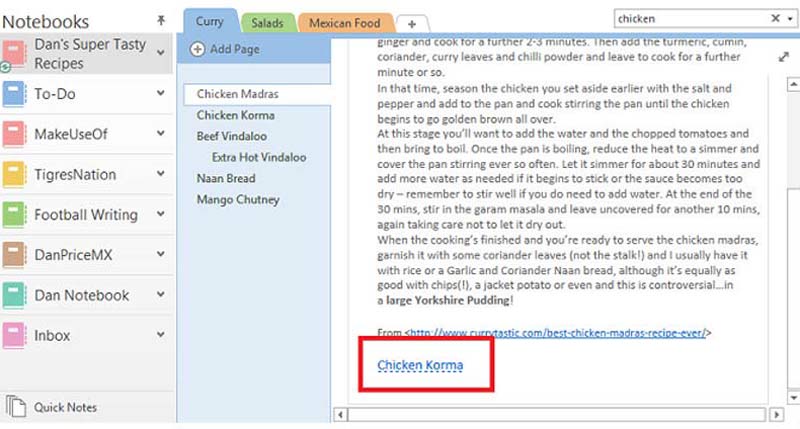This screenshot has height=429, width=800.
Task: Expand the TigresNation notebook
Action: 162,174
